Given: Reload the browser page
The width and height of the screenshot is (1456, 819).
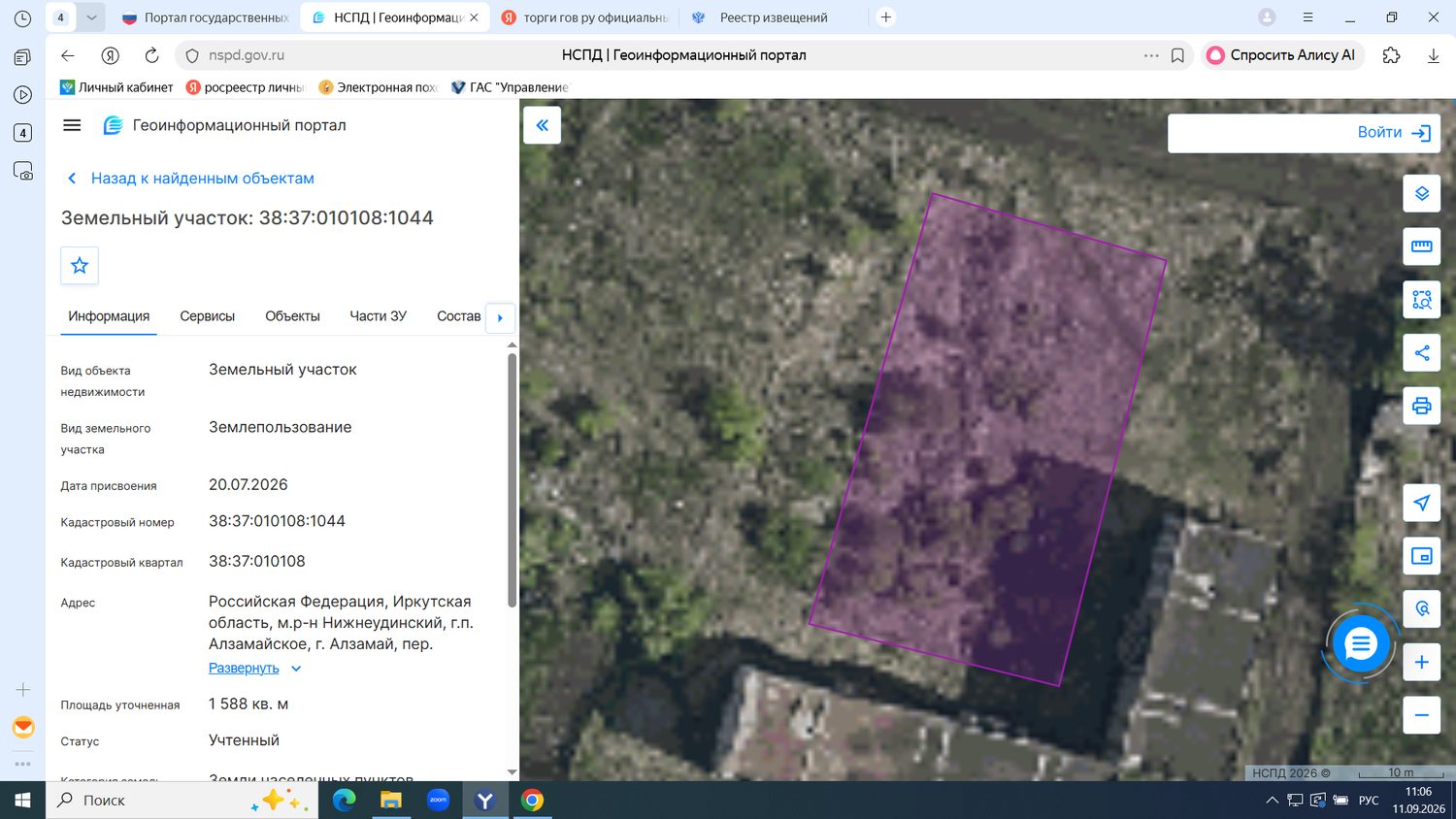Looking at the screenshot, I should [x=151, y=55].
